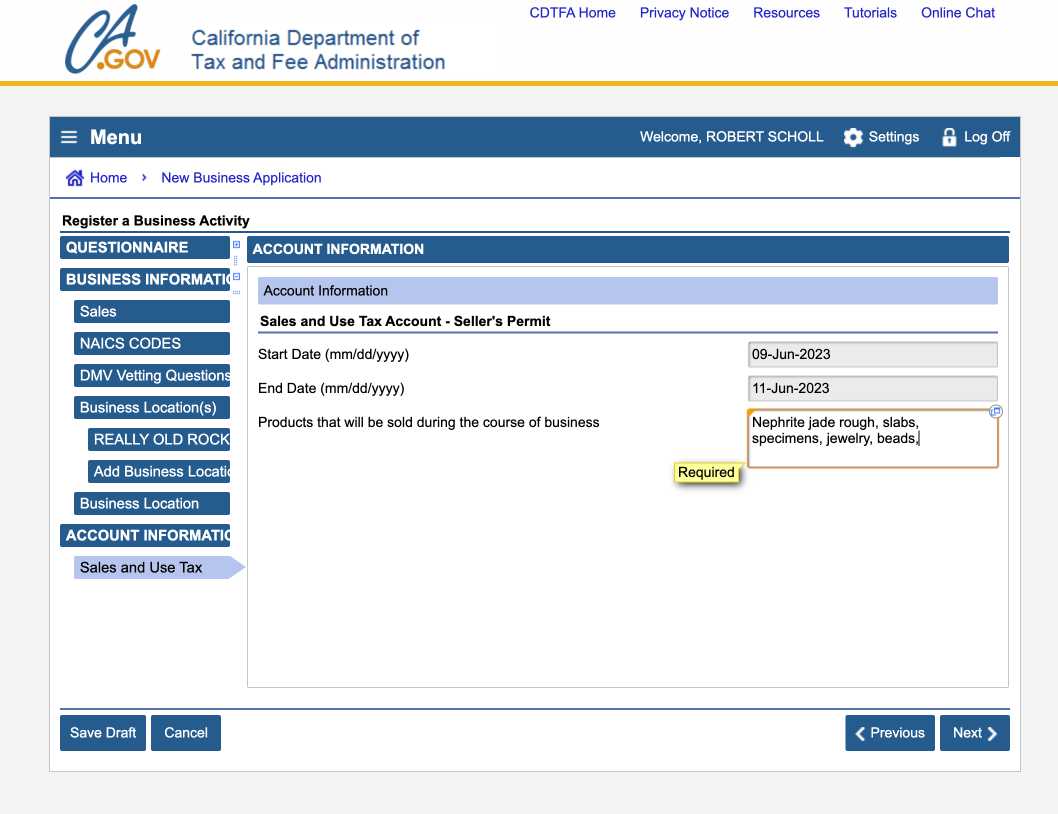Click the New Business Application breadcrumb
1058x814 pixels.
coord(241,178)
